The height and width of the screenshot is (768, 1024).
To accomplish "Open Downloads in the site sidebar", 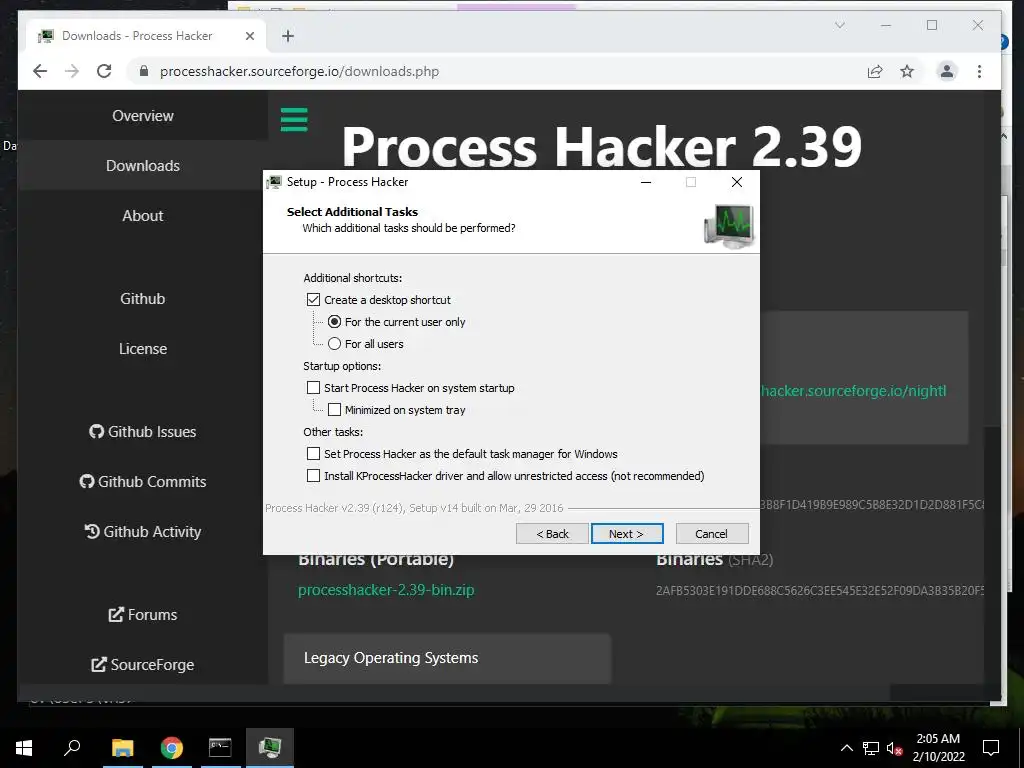I will point(143,166).
